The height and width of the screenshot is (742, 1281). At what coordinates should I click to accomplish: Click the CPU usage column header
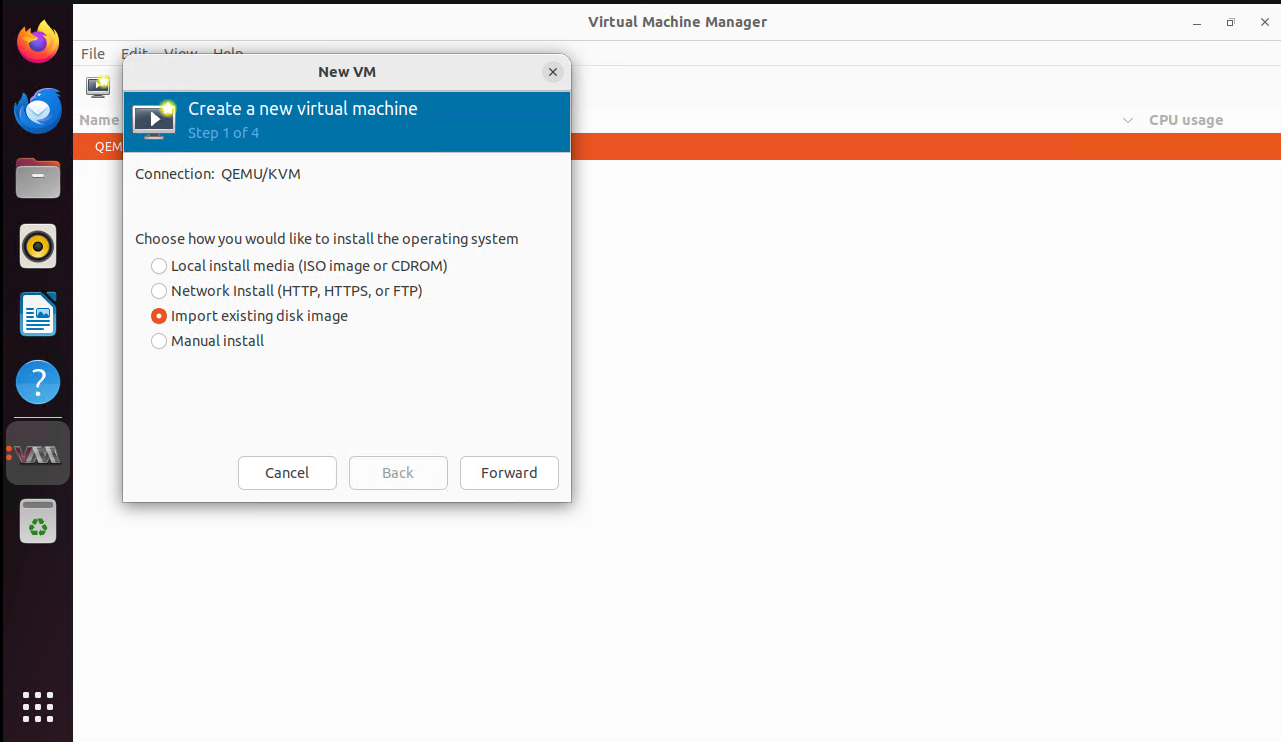coord(1185,120)
